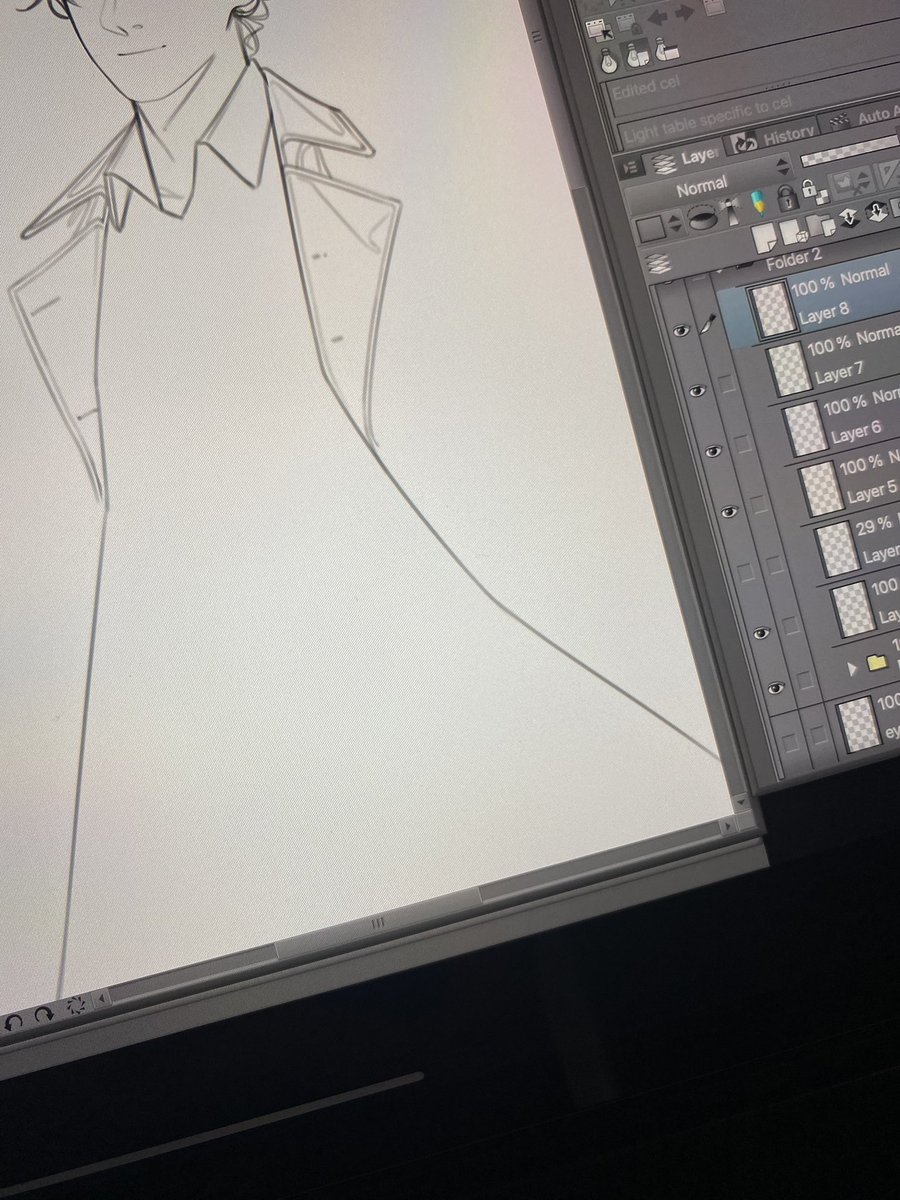Select the Layer 6 thumbnail

click(805, 428)
